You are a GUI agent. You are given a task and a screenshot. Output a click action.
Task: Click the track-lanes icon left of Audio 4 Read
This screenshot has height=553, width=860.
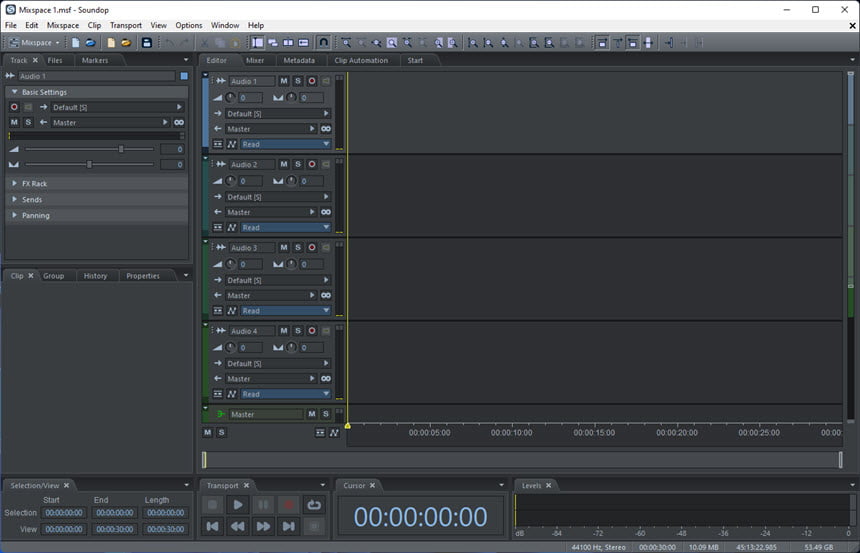(x=218, y=394)
